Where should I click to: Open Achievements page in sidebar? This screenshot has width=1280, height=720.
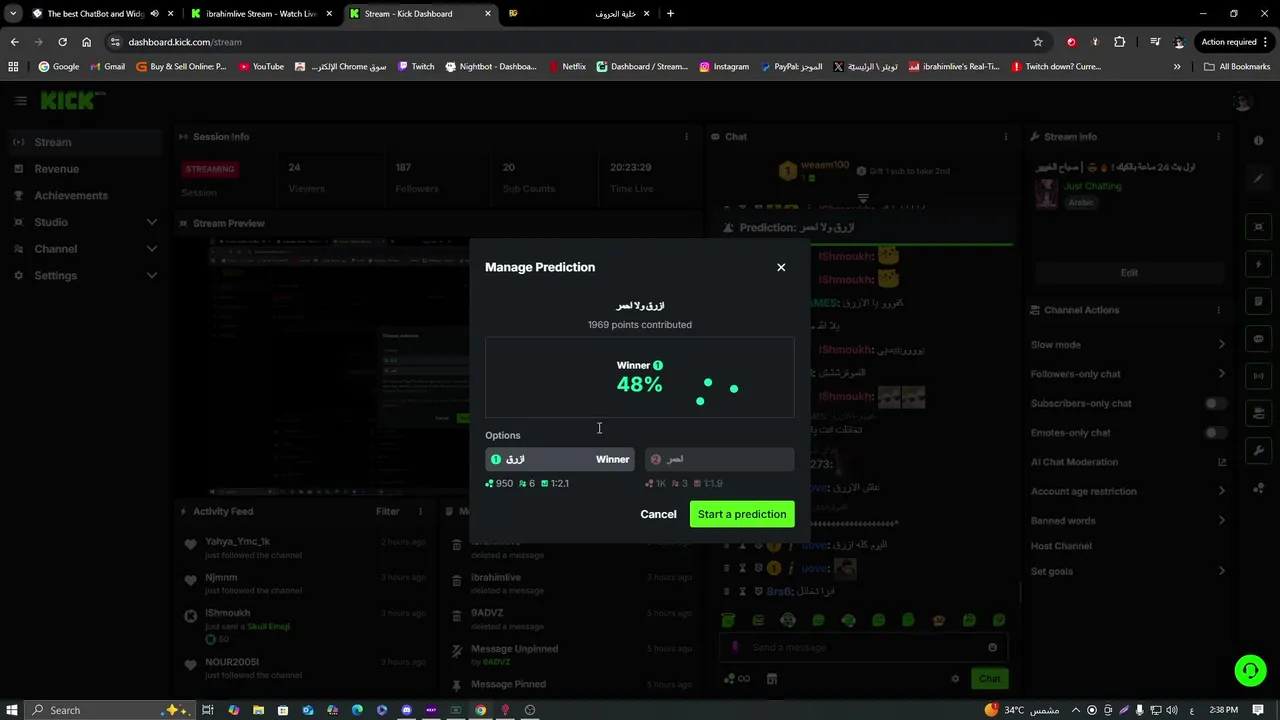tap(84, 196)
